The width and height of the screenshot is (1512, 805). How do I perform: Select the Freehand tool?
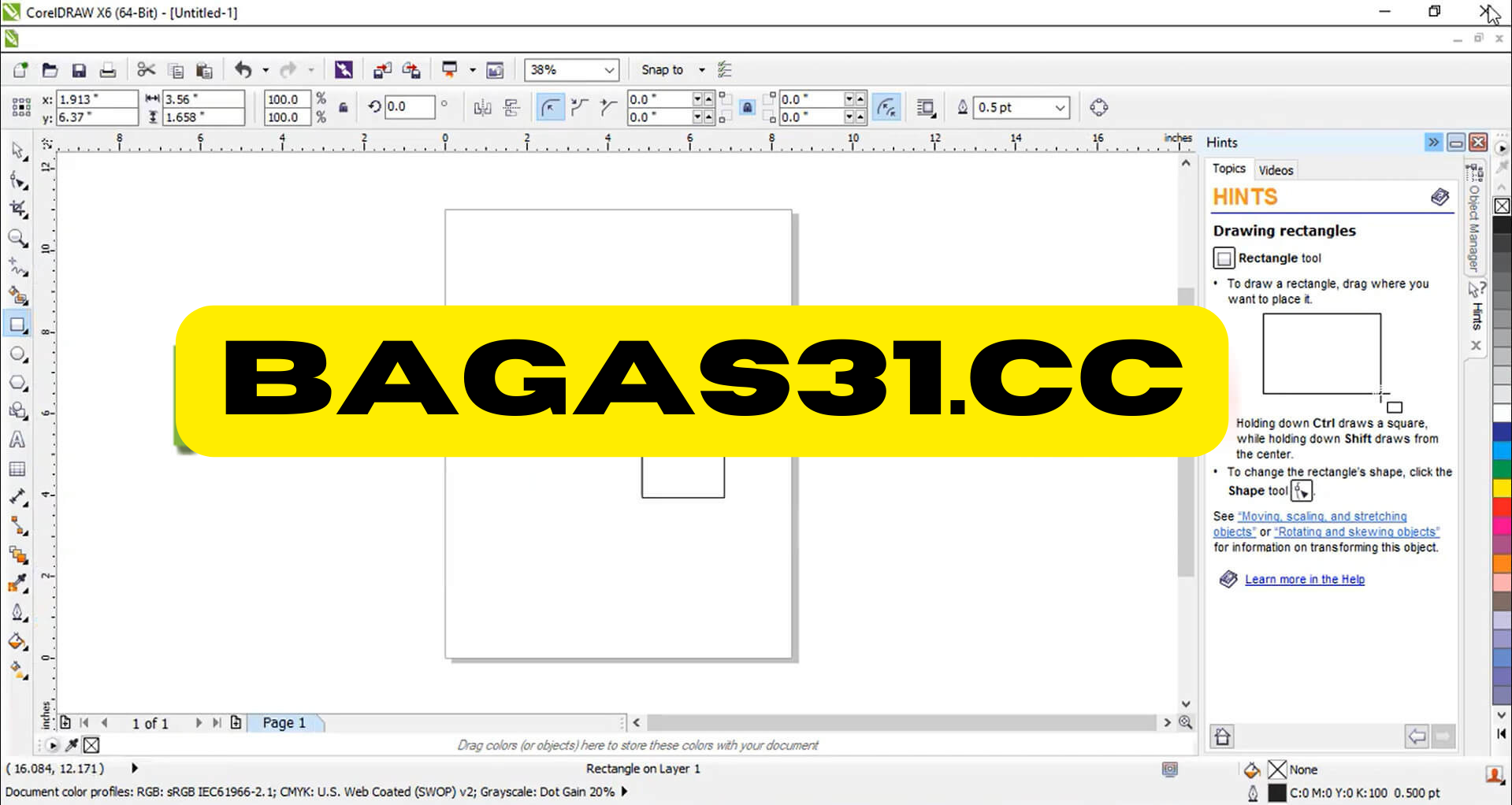click(x=17, y=267)
